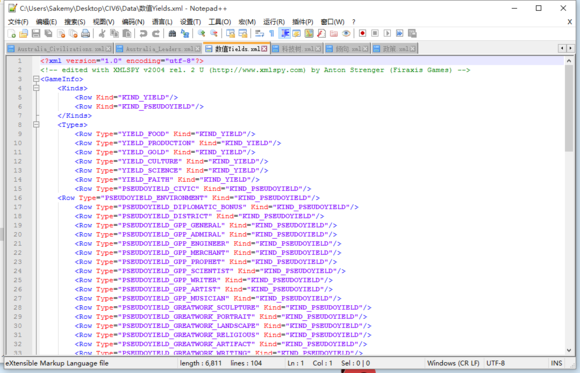Collapse the Types fold marker
The height and width of the screenshot is (373, 580).
36,125
